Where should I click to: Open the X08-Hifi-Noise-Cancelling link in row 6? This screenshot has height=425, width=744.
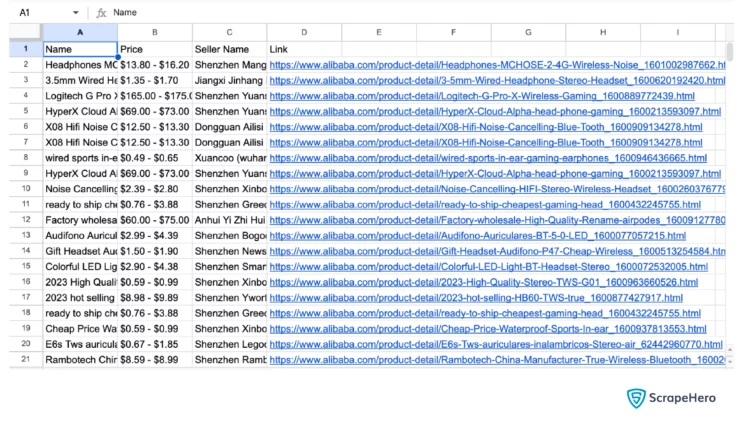(x=486, y=127)
